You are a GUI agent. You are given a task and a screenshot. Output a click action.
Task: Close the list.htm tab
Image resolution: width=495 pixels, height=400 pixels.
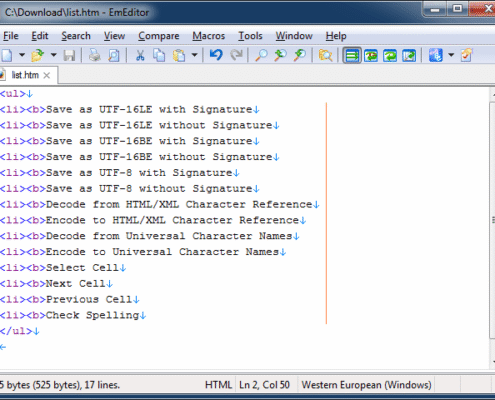click(x=47, y=75)
